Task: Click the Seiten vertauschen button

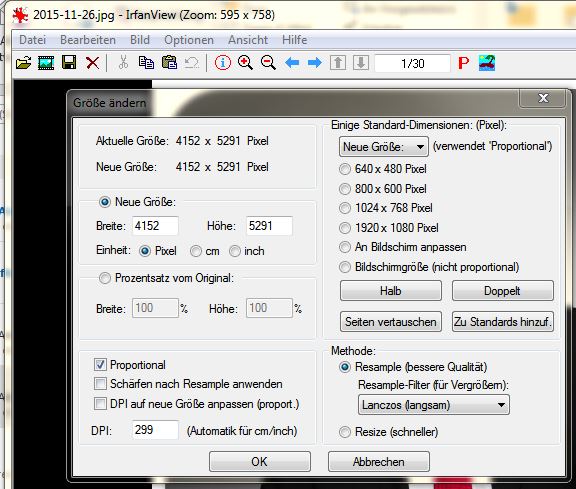Action: coord(391,322)
